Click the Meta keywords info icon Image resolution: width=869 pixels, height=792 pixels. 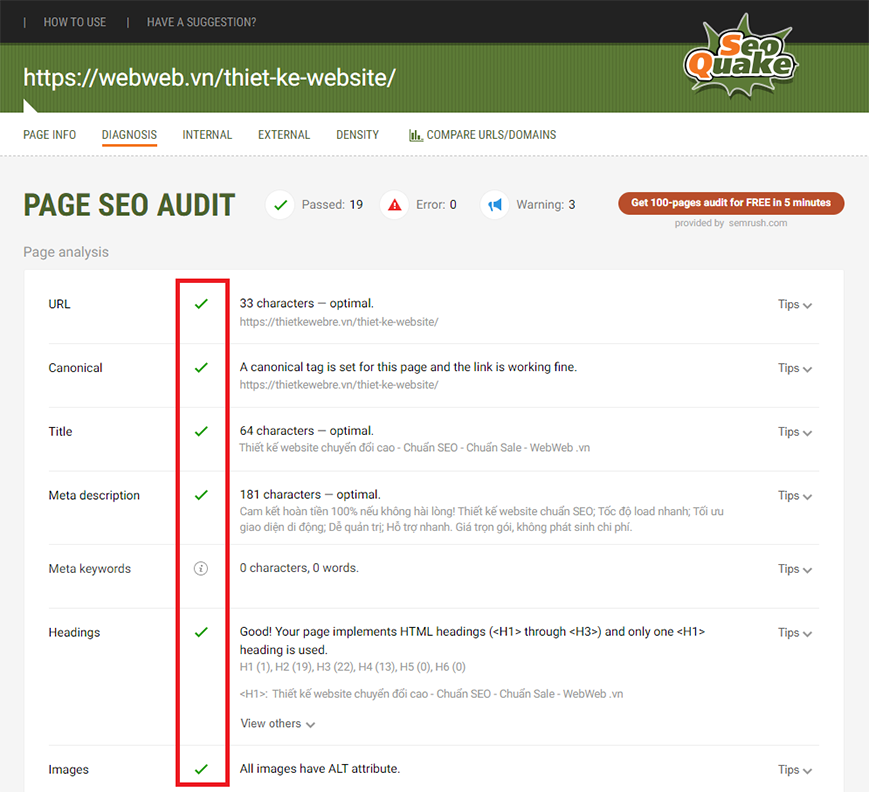(201, 569)
